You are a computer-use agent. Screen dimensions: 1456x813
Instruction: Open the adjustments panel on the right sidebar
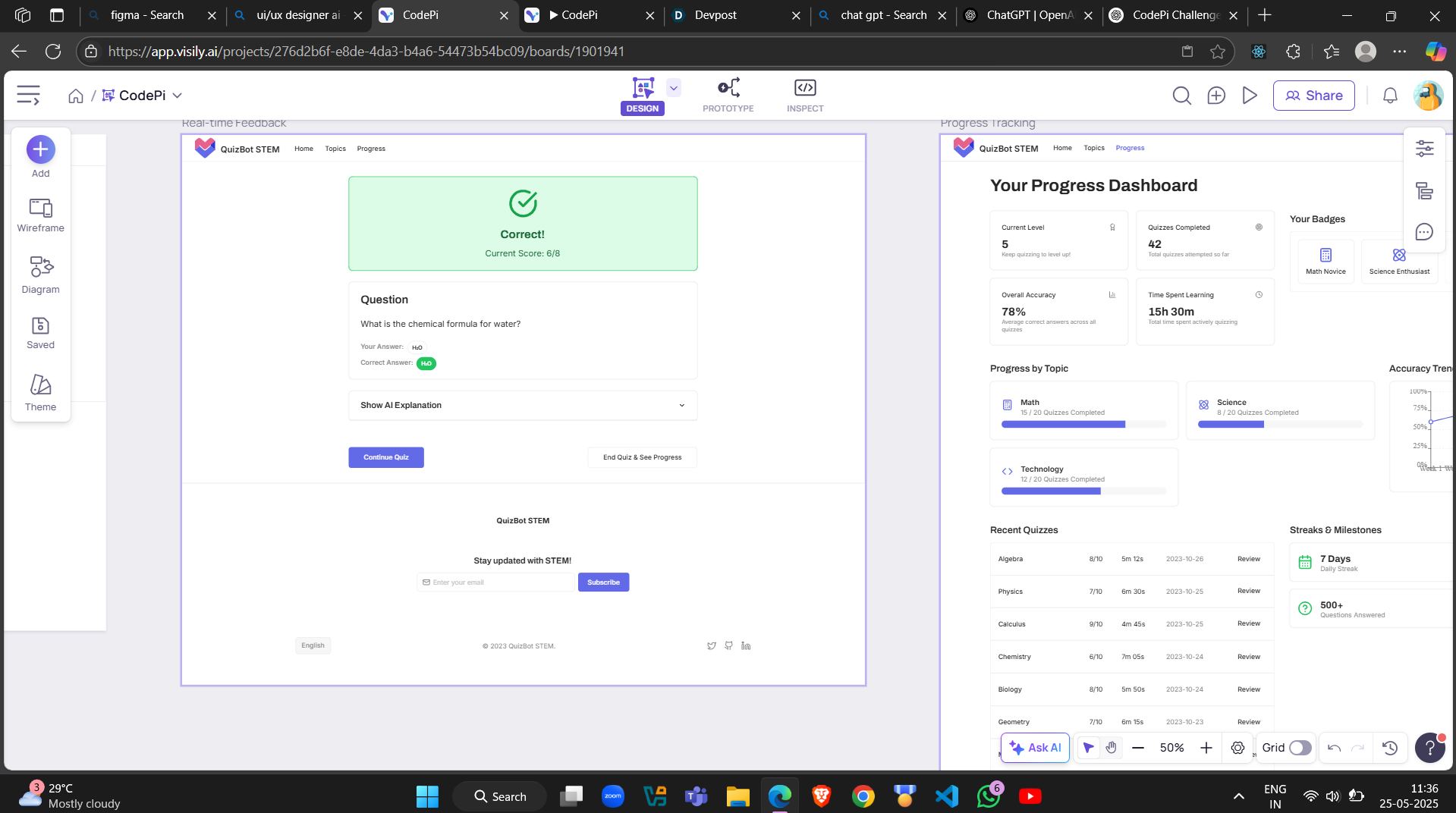point(1424,149)
